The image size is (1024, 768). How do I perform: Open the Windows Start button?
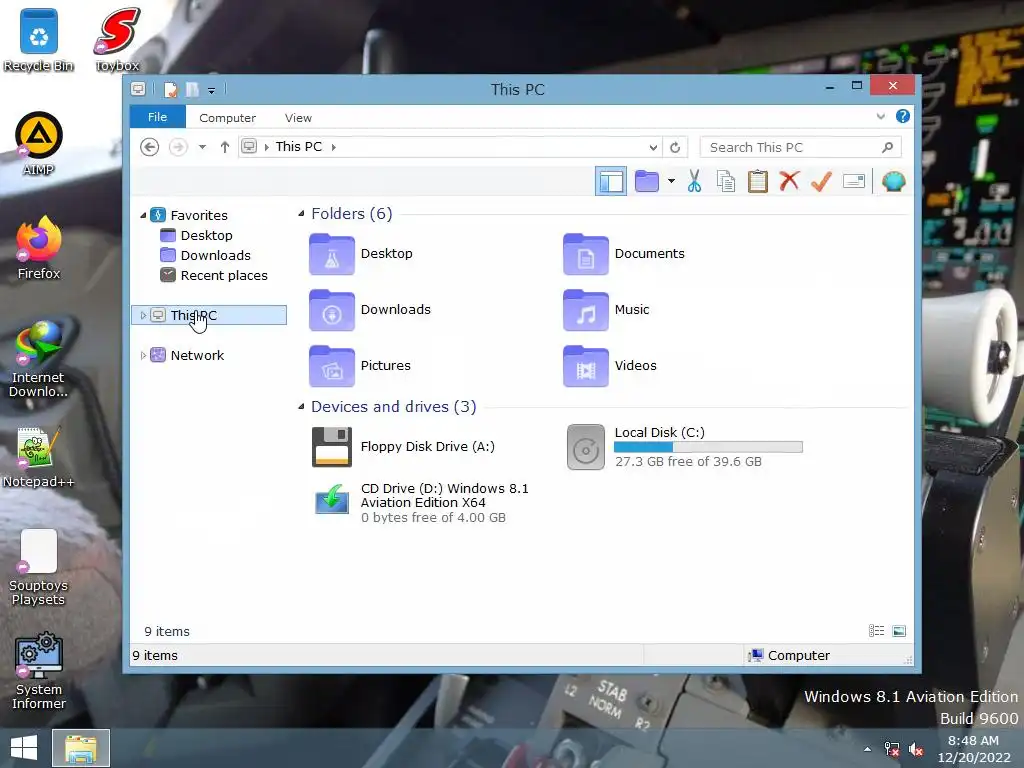click(24, 748)
